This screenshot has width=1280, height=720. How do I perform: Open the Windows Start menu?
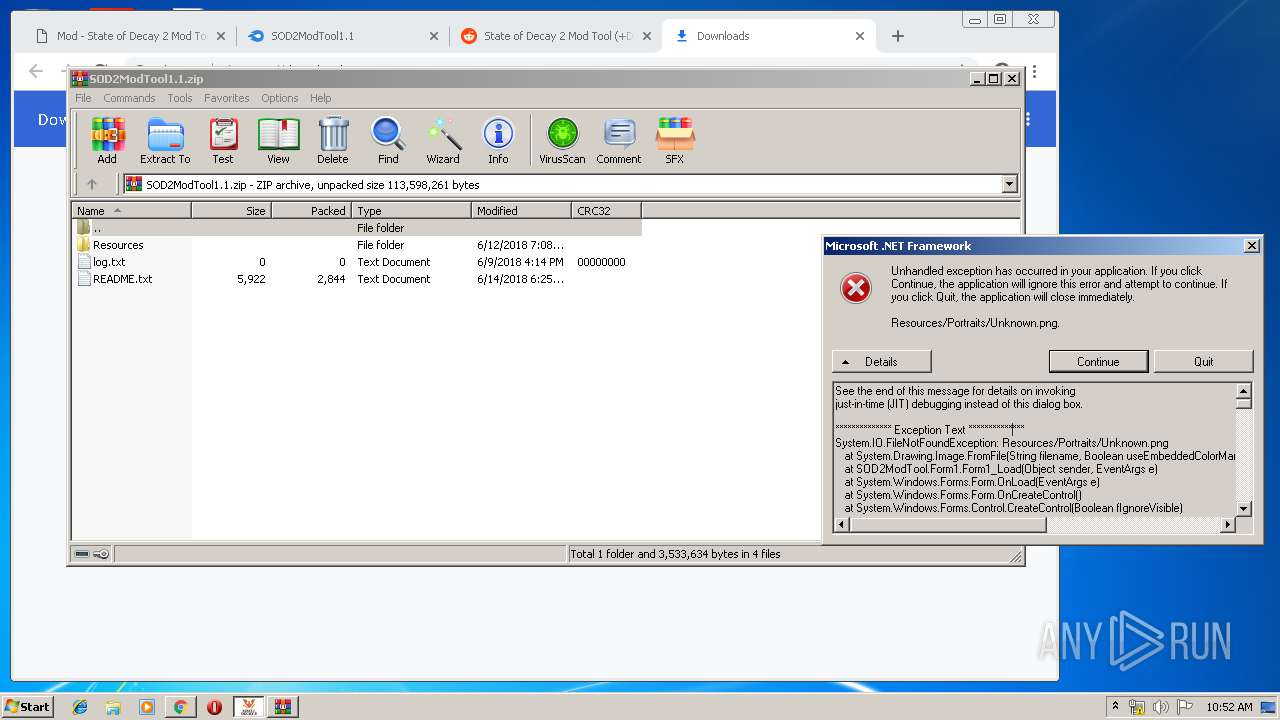[27, 707]
